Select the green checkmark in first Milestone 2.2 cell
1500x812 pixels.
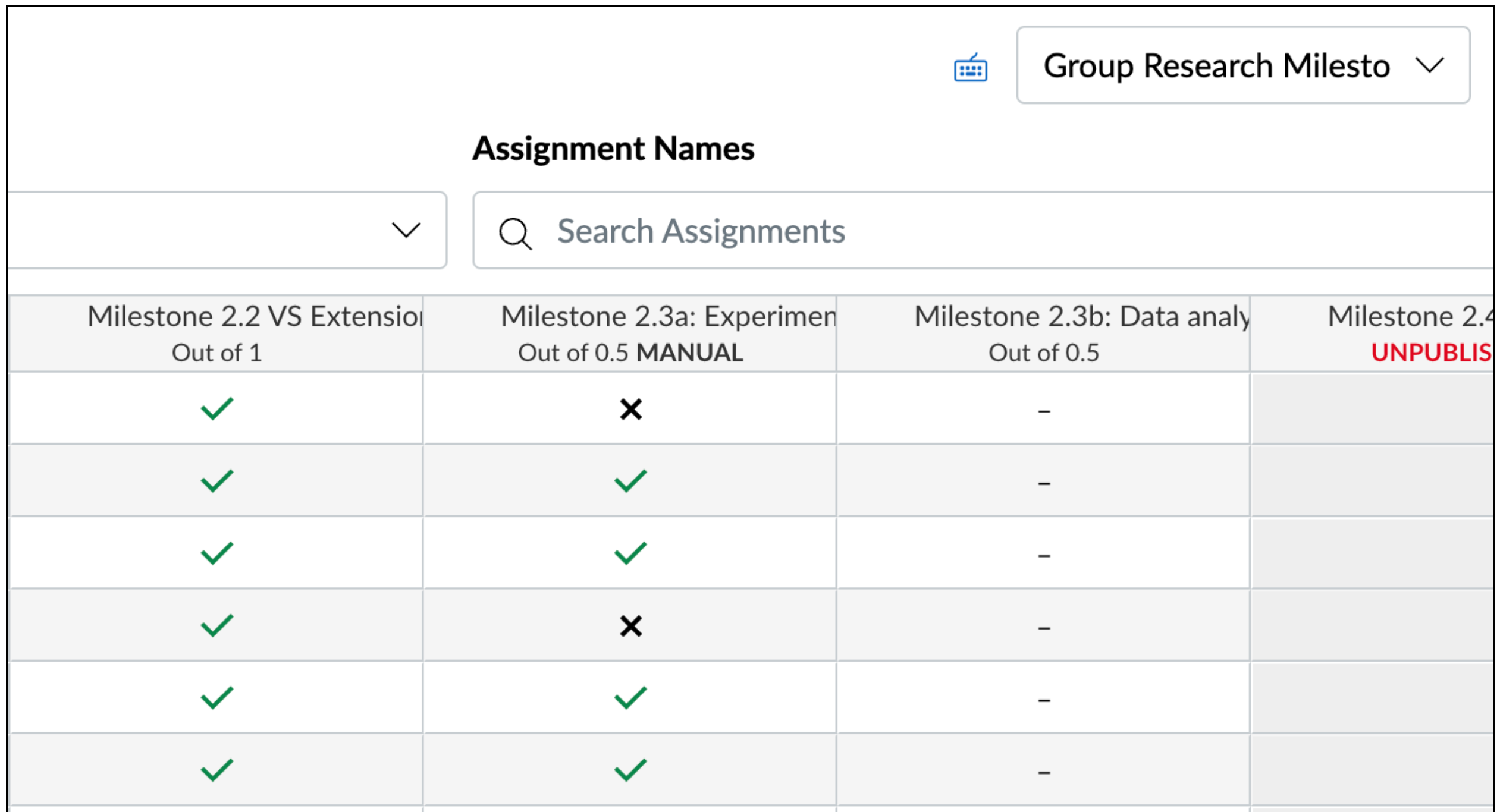tap(213, 408)
